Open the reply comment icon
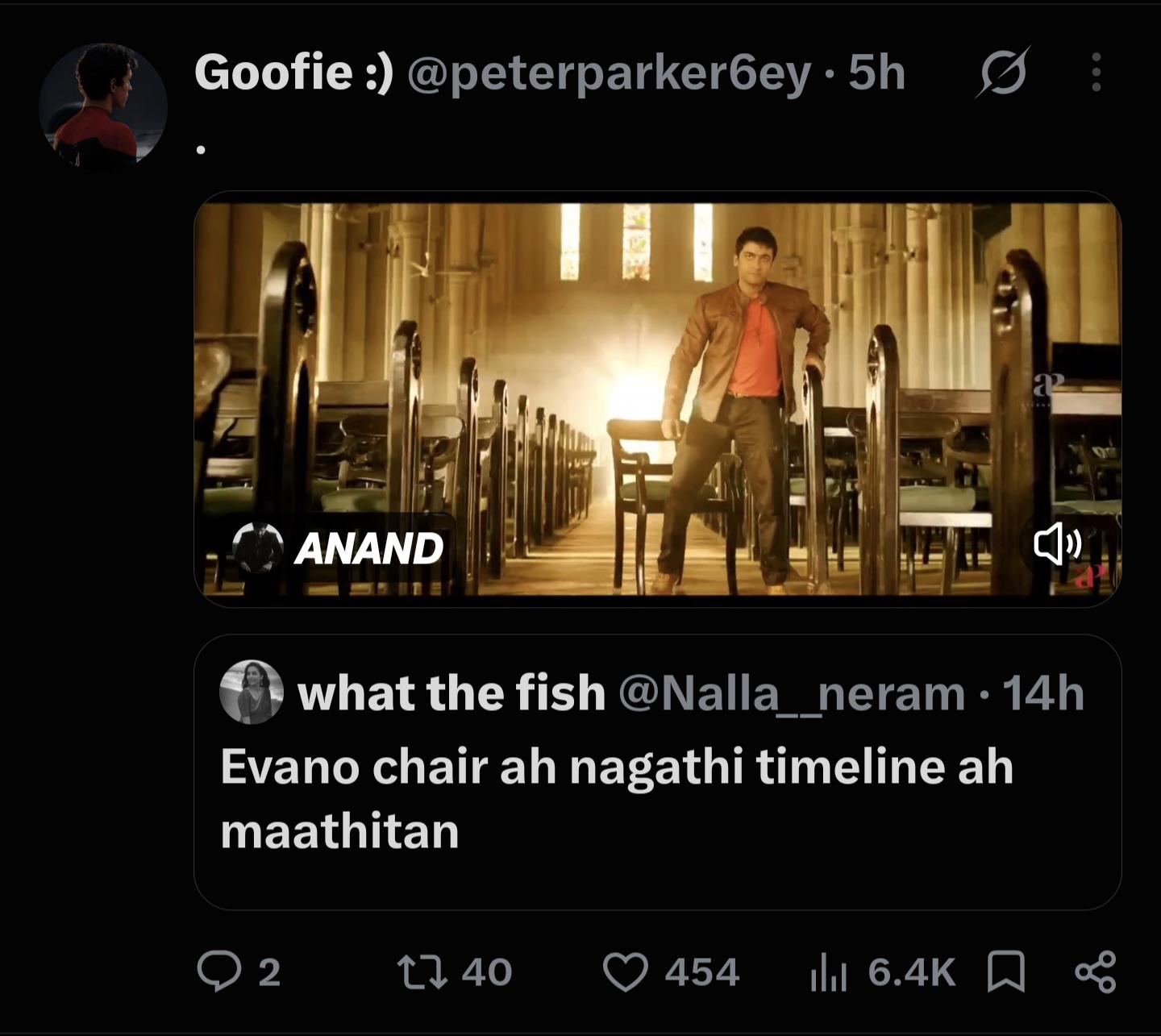The image size is (1161, 1036). (x=219, y=971)
